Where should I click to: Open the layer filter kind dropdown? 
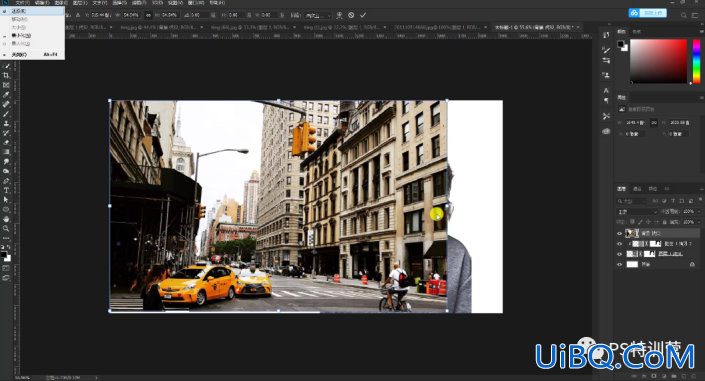point(632,201)
